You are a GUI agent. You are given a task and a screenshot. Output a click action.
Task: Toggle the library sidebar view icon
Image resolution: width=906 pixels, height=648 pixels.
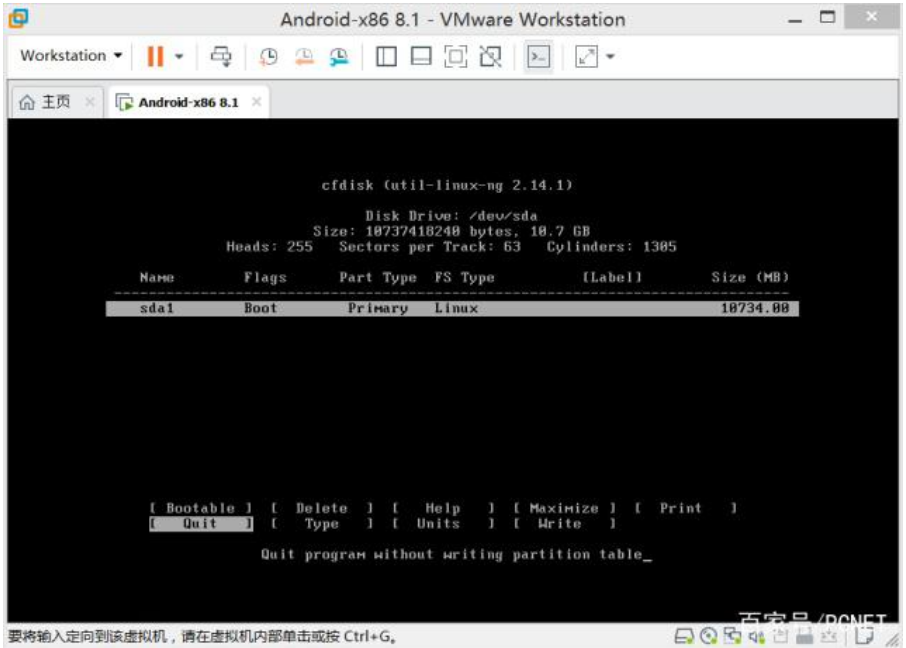(x=386, y=56)
